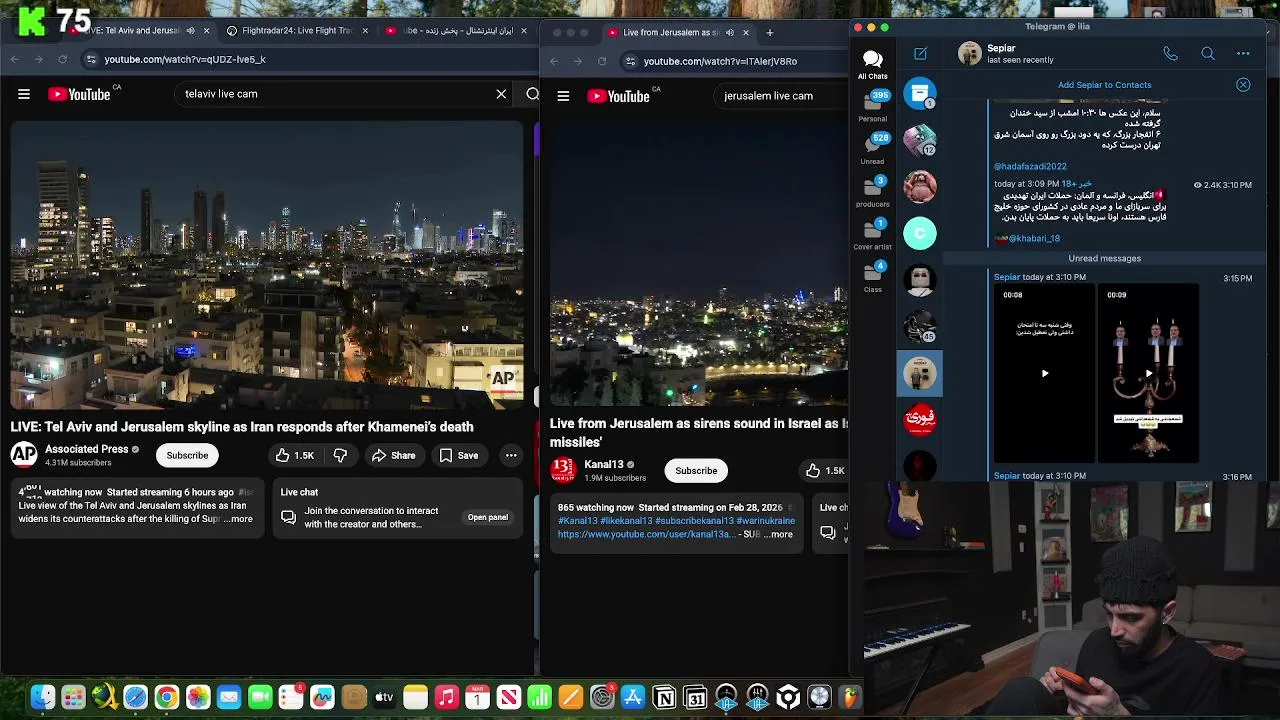This screenshot has height=720, width=1280.
Task: Open Kanal13 channel avatar
Action: click(563, 470)
